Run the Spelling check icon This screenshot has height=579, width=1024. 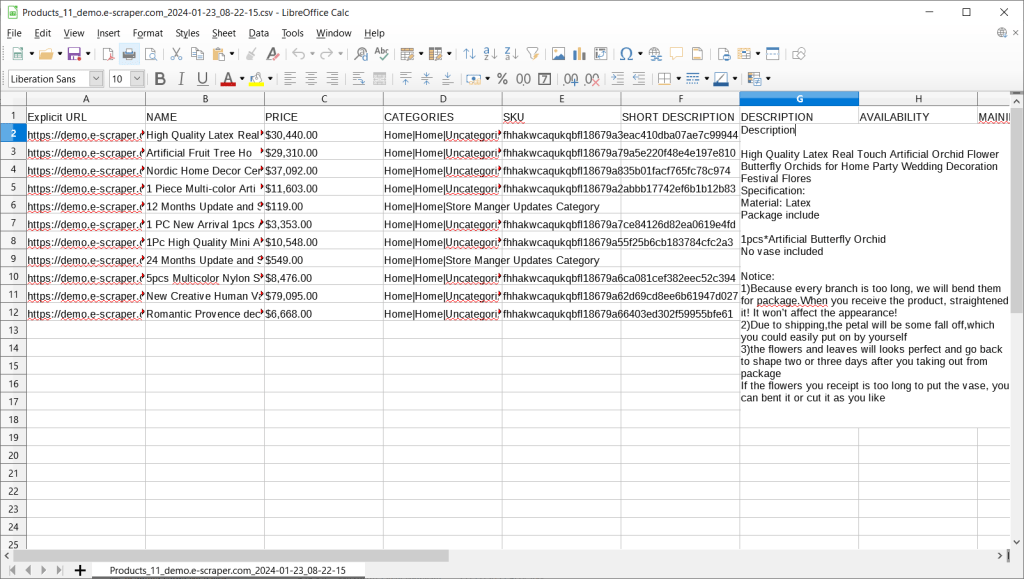[x=380, y=54]
